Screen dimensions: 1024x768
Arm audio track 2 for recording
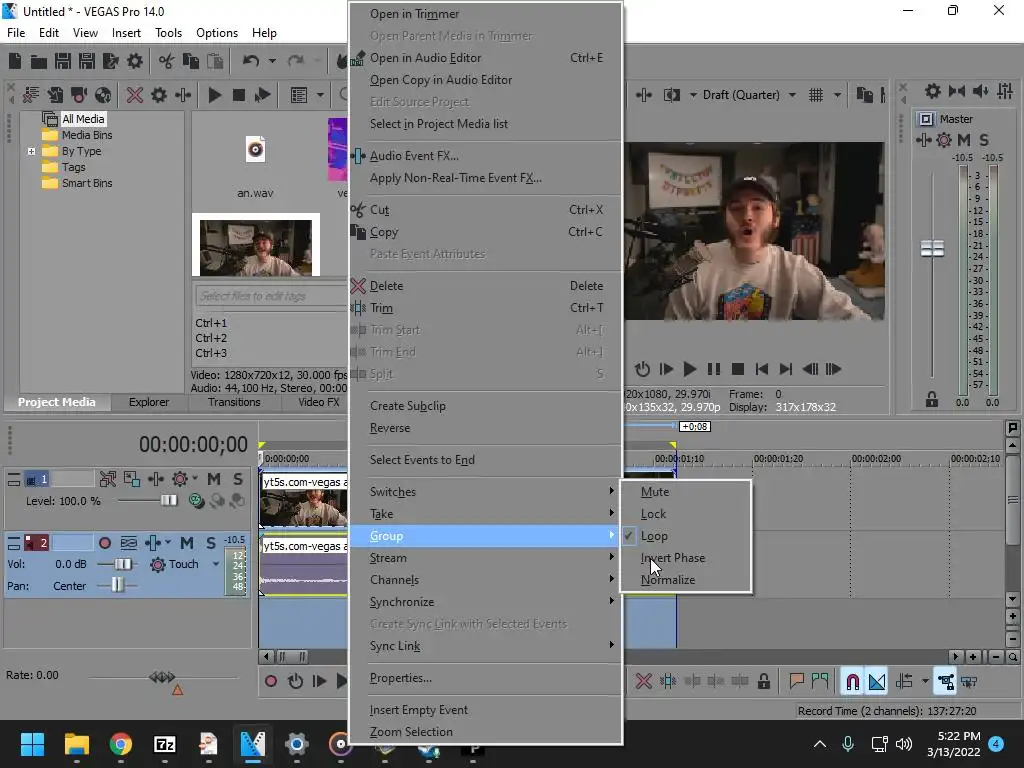click(x=104, y=543)
